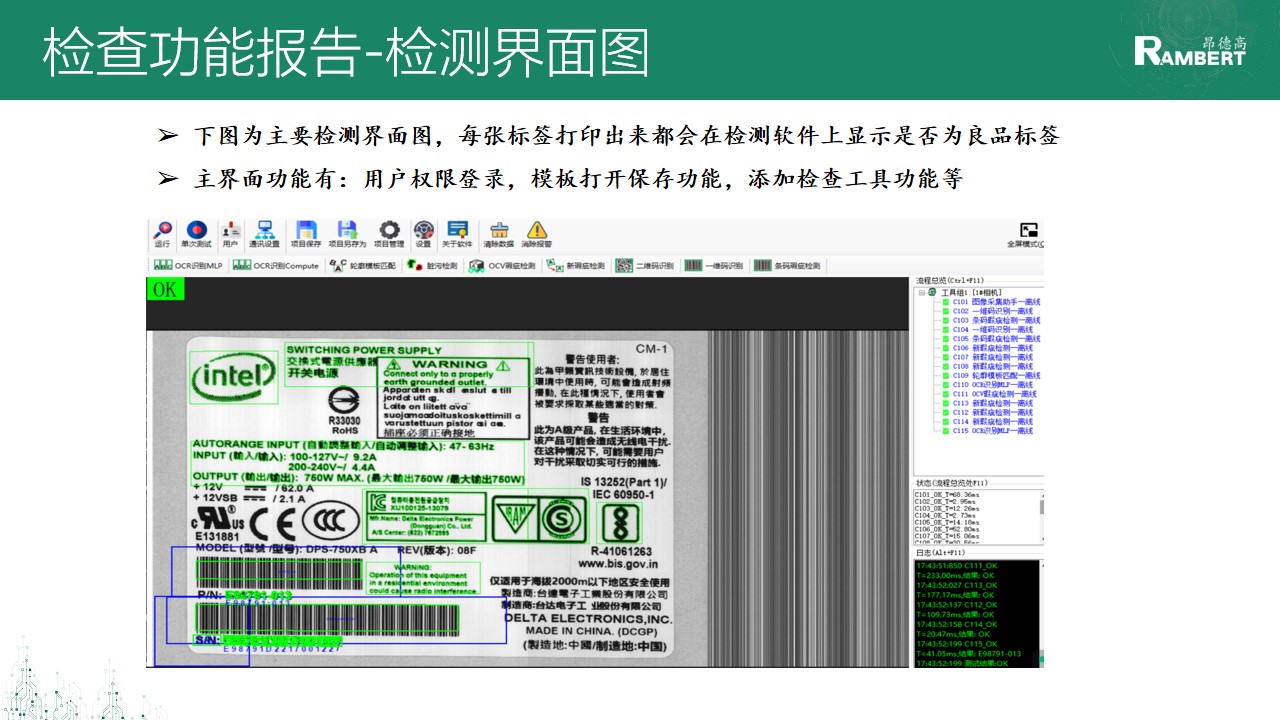Select C103 条码瑕疵检测 tree item
The width and height of the screenshot is (1280, 720).
coord(996,320)
